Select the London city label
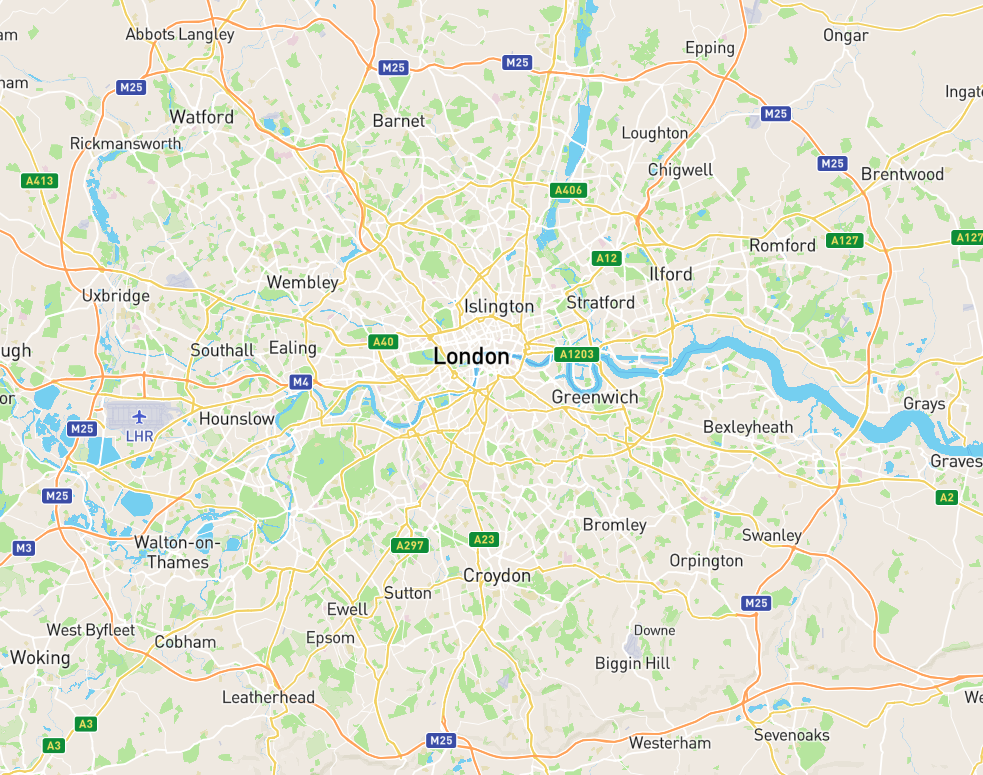983x775 pixels. pyautogui.click(x=471, y=357)
